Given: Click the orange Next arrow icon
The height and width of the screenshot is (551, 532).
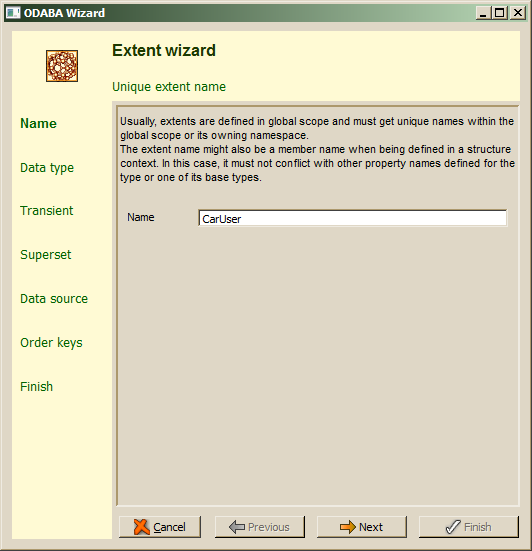Looking at the screenshot, I should point(348,527).
